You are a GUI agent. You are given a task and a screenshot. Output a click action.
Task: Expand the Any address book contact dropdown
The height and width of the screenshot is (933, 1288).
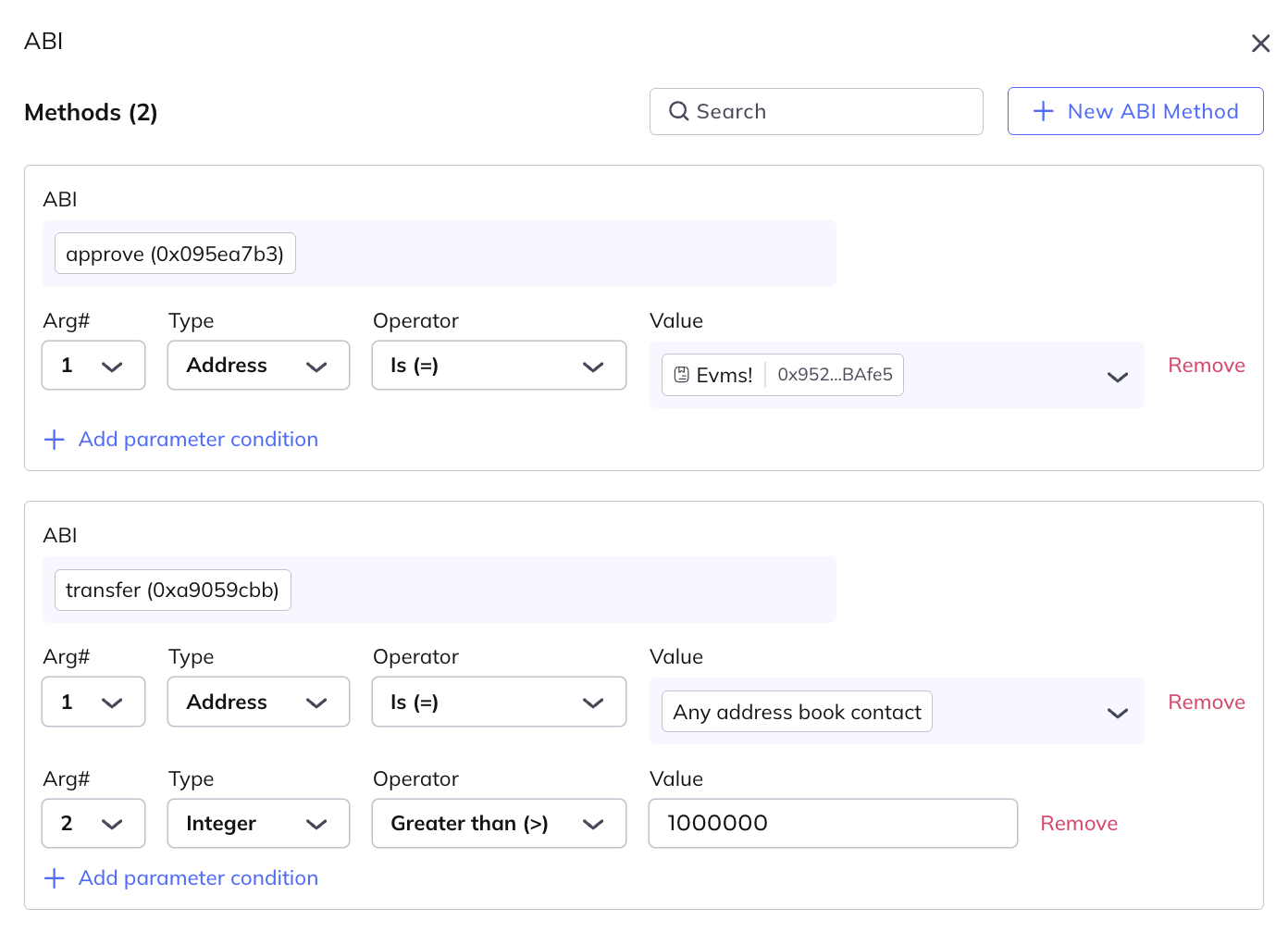[1117, 713]
